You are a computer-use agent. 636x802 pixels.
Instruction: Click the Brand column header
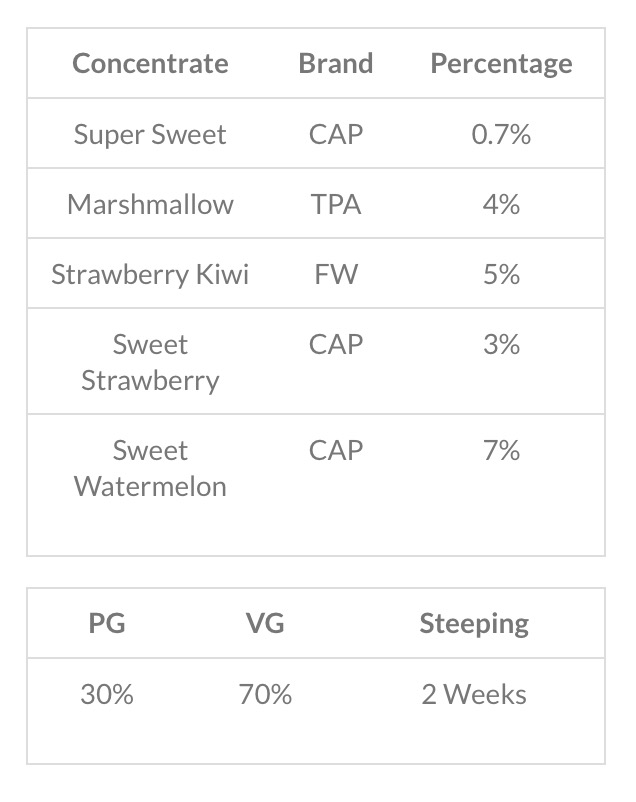pyautogui.click(x=335, y=64)
